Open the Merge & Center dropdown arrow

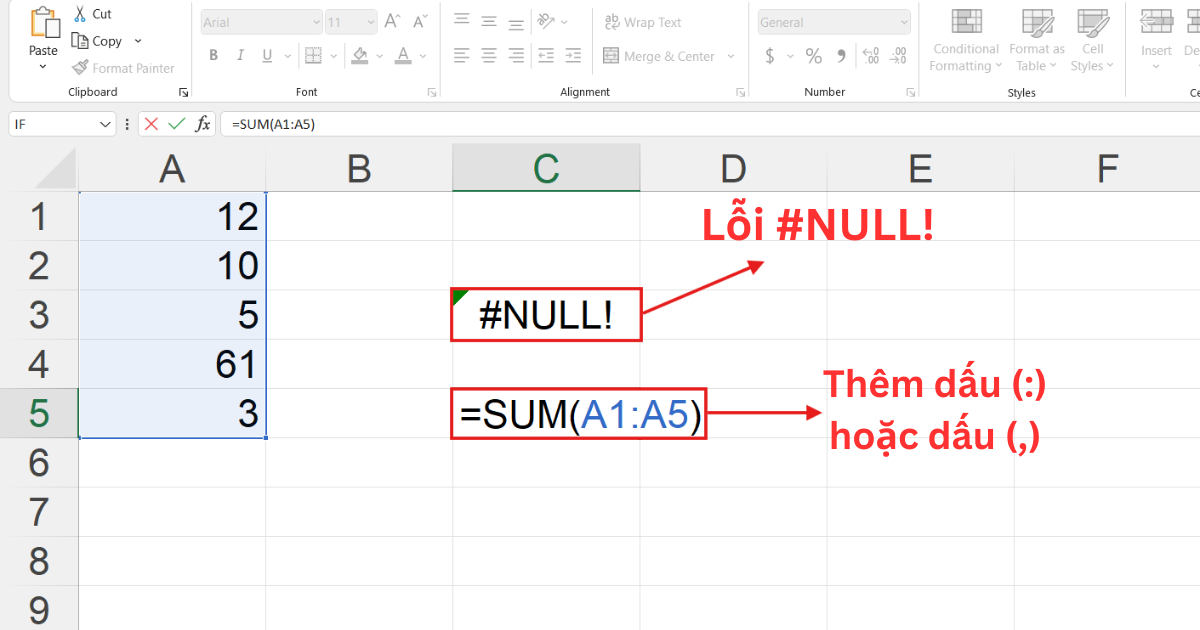pos(731,56)
